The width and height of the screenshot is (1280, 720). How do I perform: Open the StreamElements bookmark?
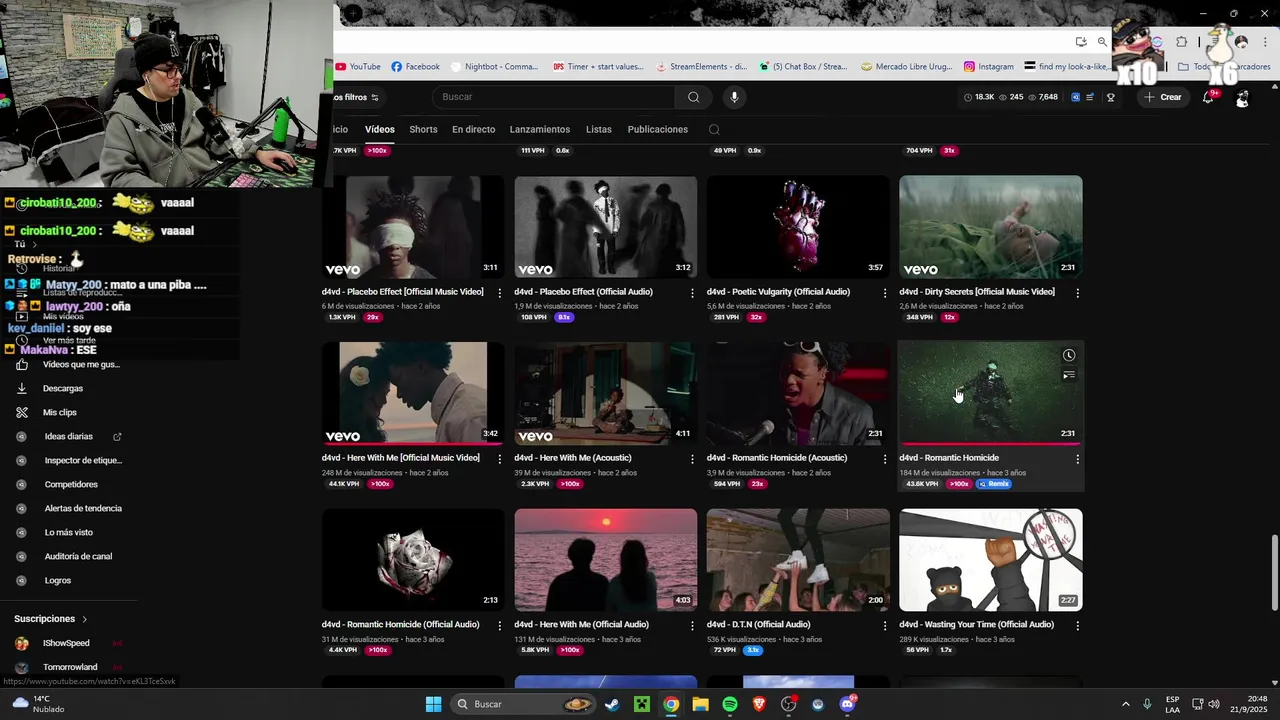[702, 67]
